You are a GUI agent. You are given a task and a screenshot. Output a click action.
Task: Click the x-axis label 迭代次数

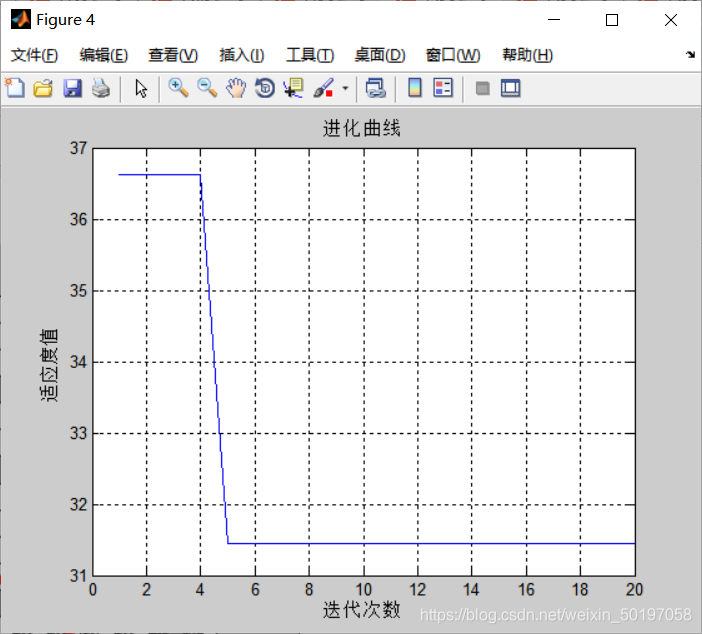tap(361, 610)
